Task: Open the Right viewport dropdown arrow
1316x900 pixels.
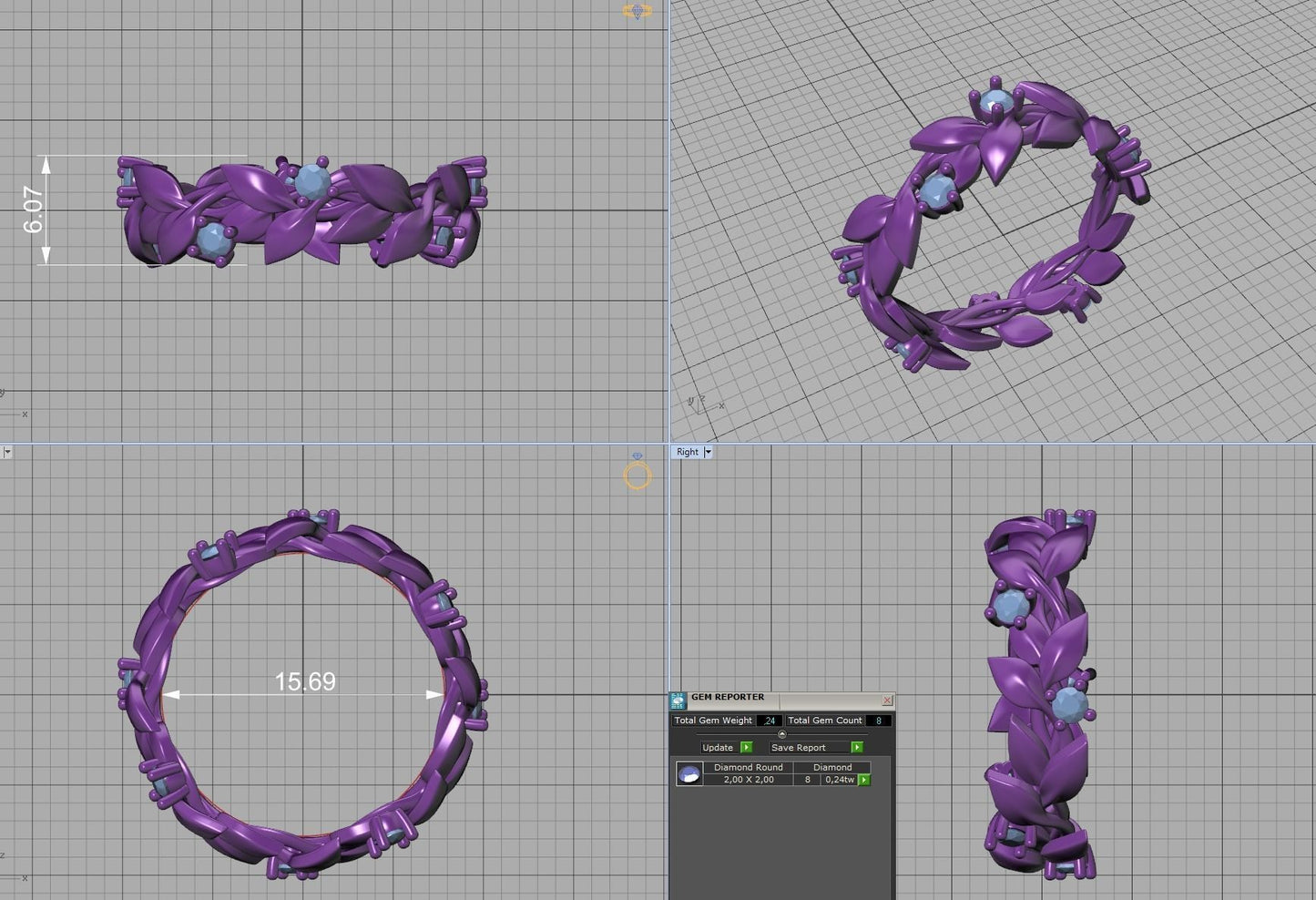Action: click(708, 452)
